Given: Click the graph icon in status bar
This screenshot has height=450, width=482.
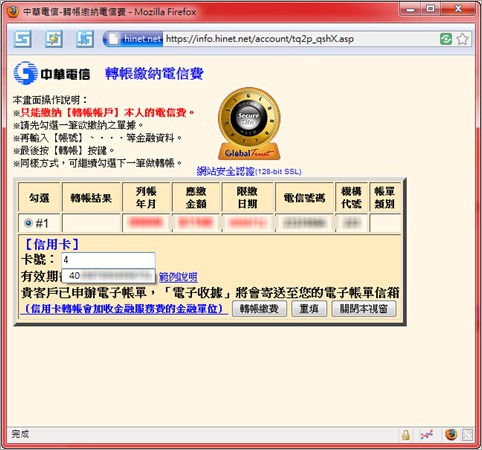Looking at the screenshot, I should click(426, 435).
